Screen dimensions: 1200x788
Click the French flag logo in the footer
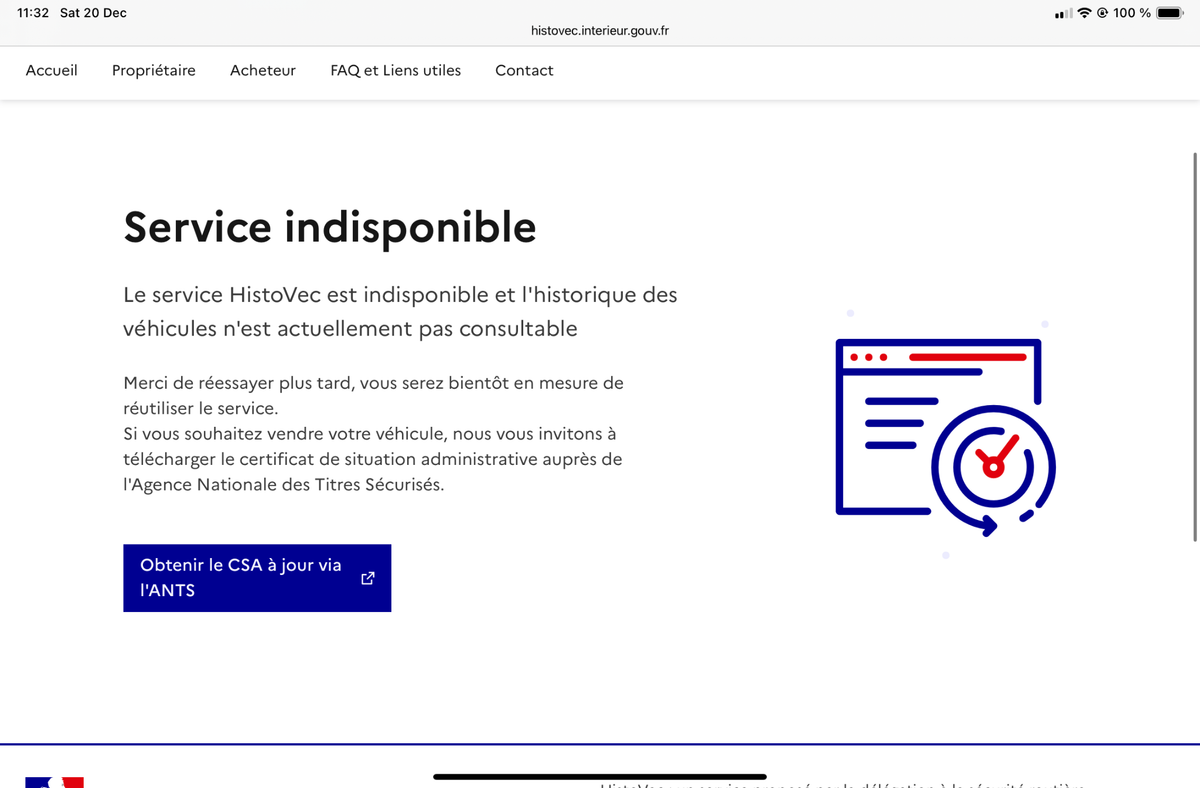54,782
